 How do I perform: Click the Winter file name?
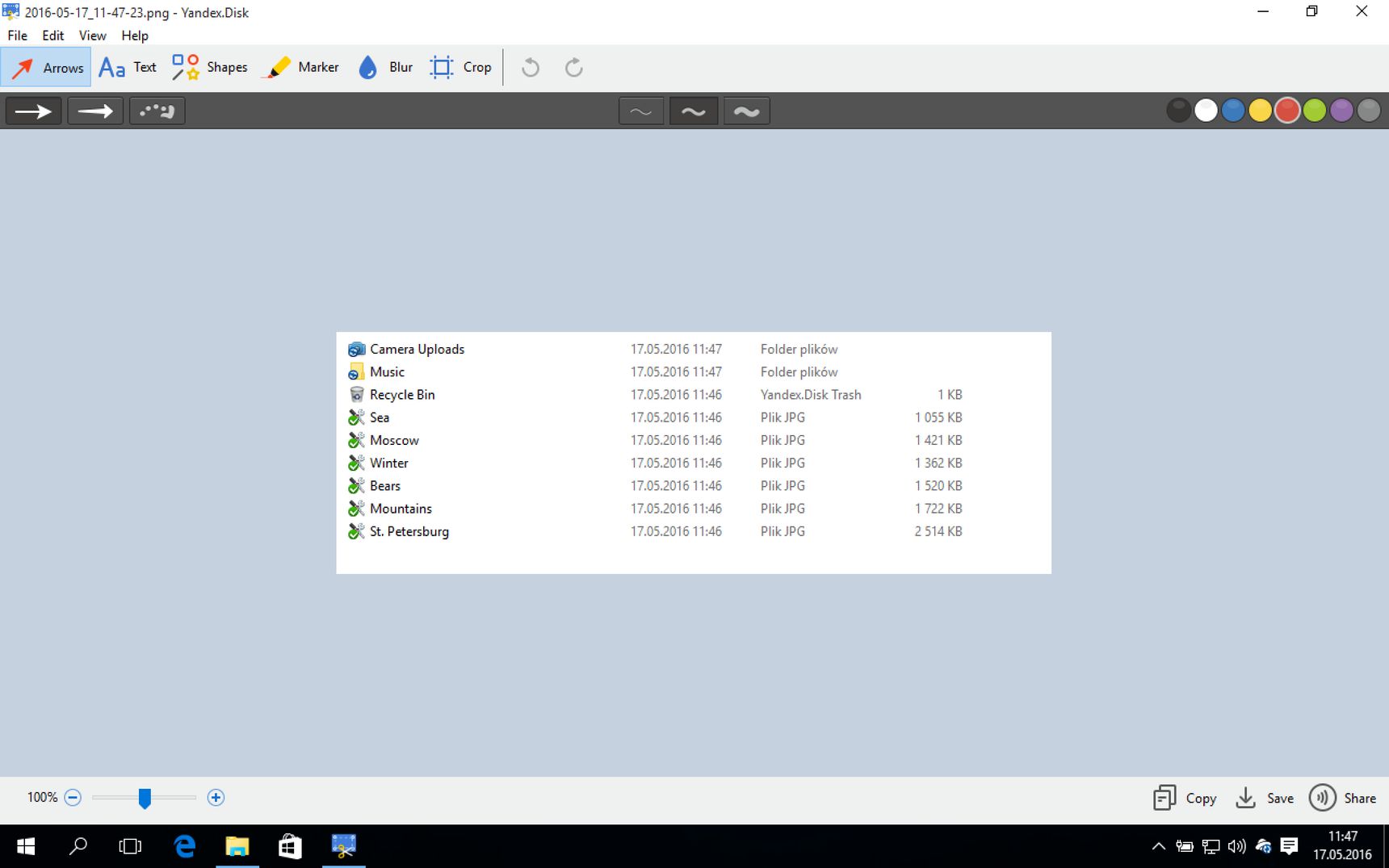point(389,463)
